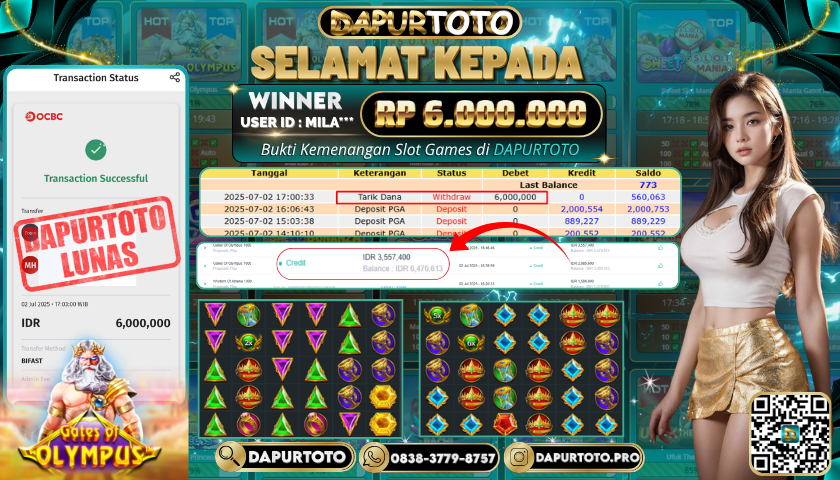
Task: Open the DAPURTOTO search button
Action: (x=284, y=457)
